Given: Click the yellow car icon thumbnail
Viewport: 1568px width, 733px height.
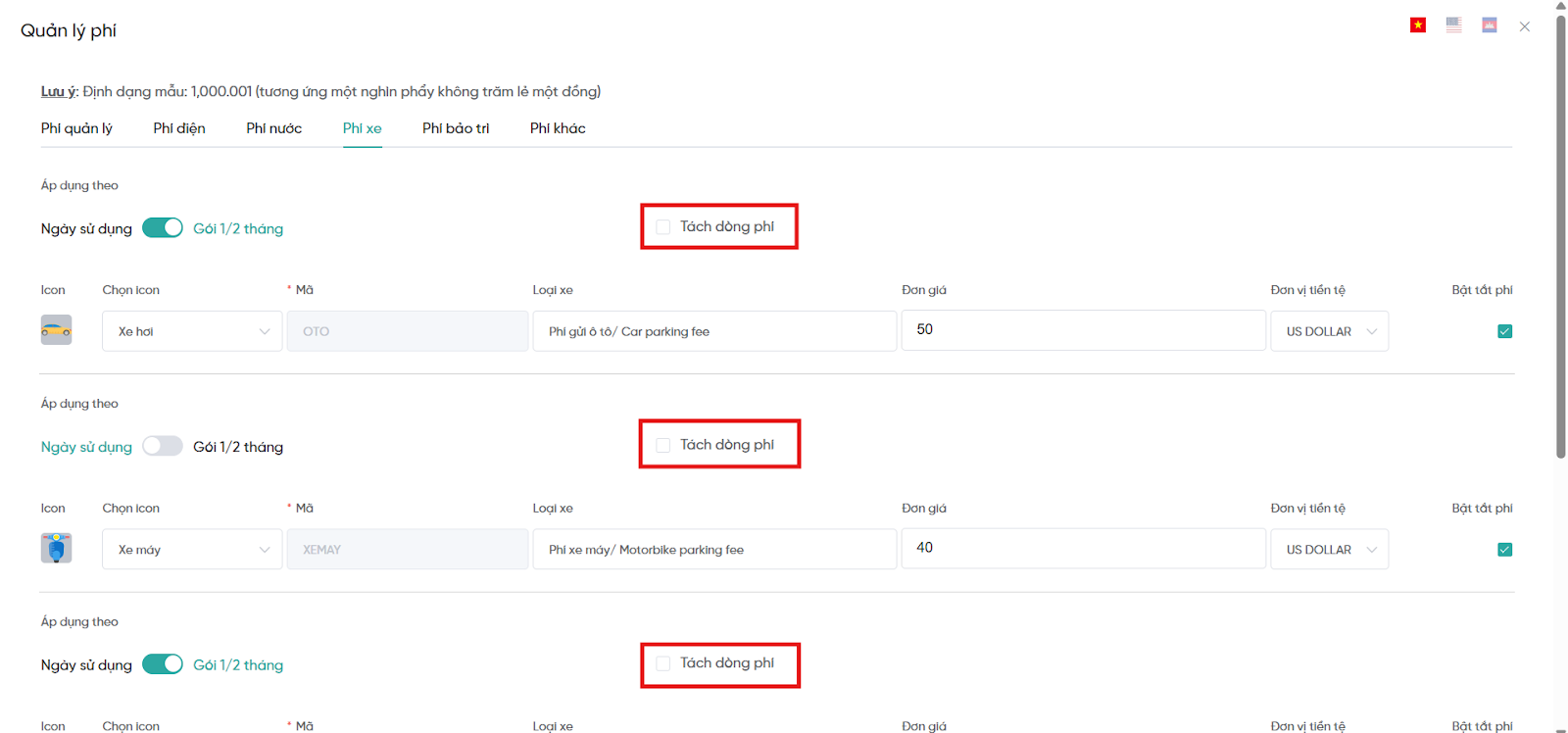Looking at the screenshot, I should click(56, 330).
